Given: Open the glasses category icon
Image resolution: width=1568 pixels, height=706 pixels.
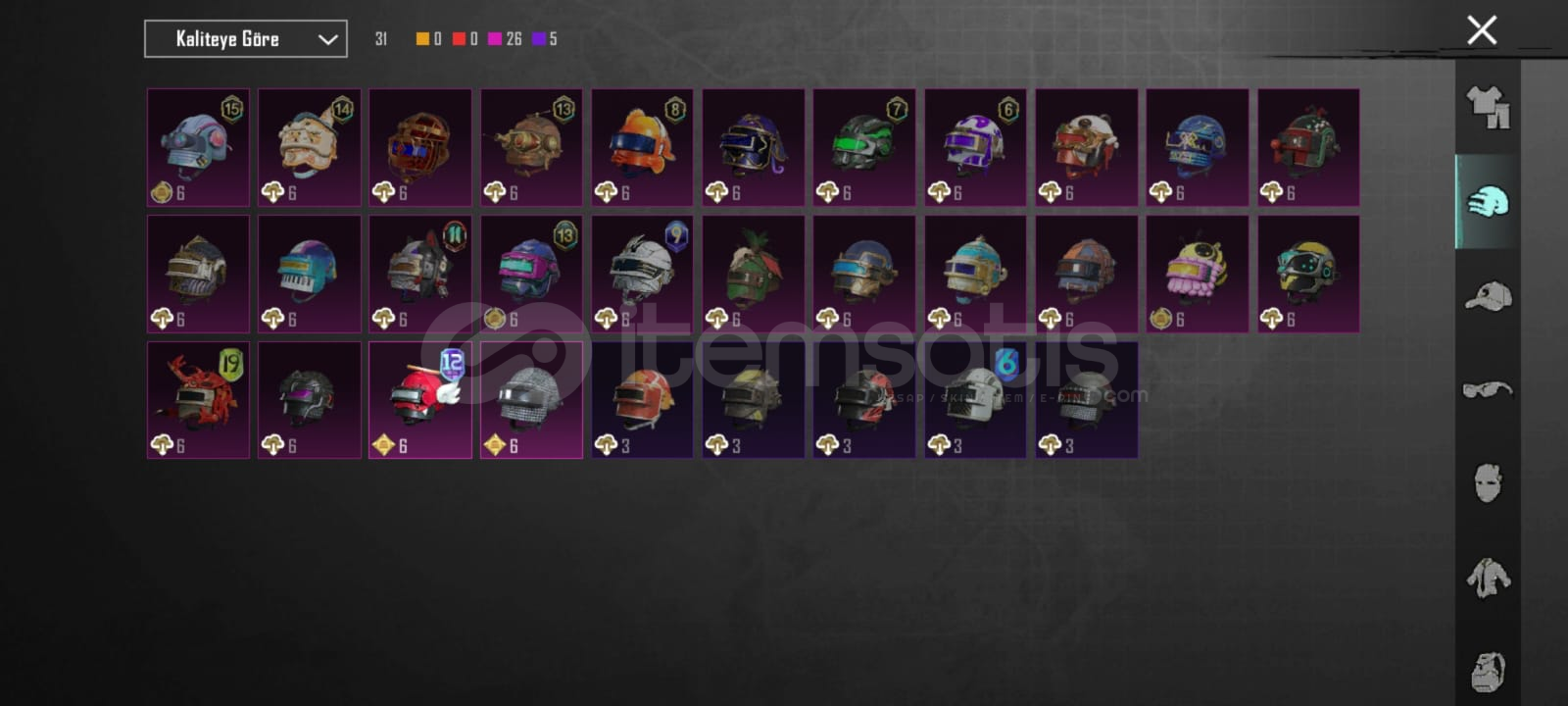Looking at the screenshot, I should (1488, 390).
